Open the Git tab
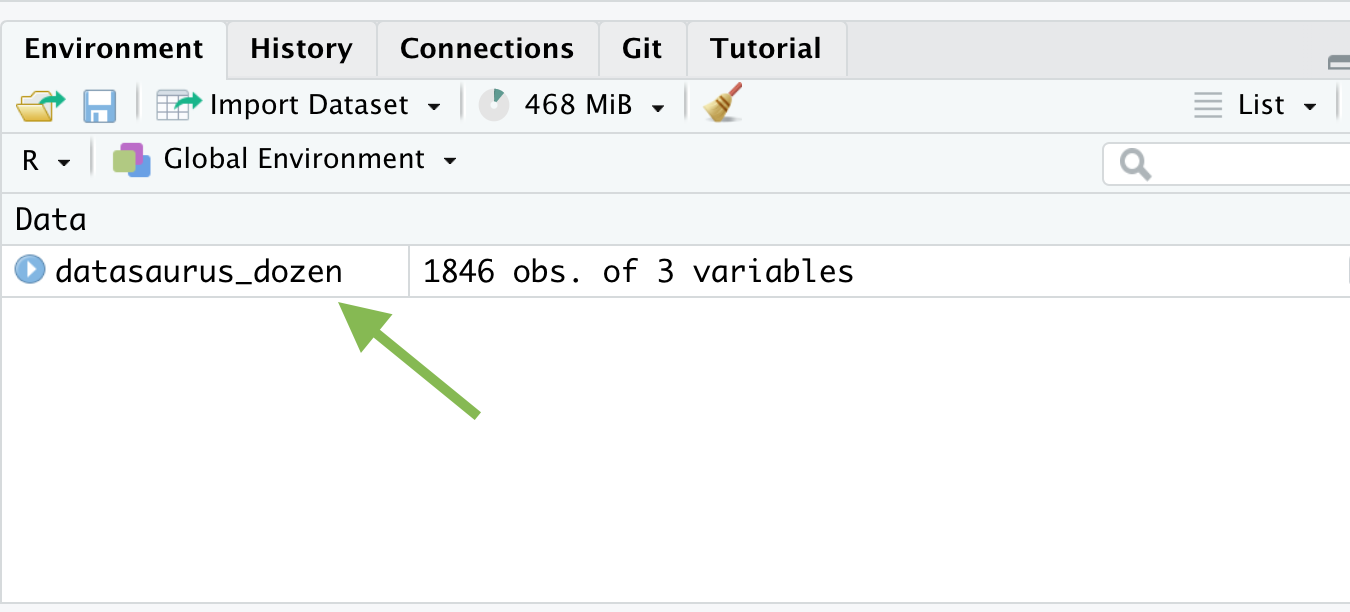1350x612 pixels. click(x=642, y=49)
